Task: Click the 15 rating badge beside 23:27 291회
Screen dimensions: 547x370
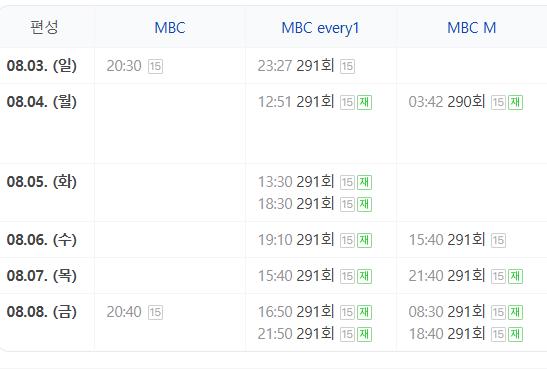Action: (x=347, y=66)
